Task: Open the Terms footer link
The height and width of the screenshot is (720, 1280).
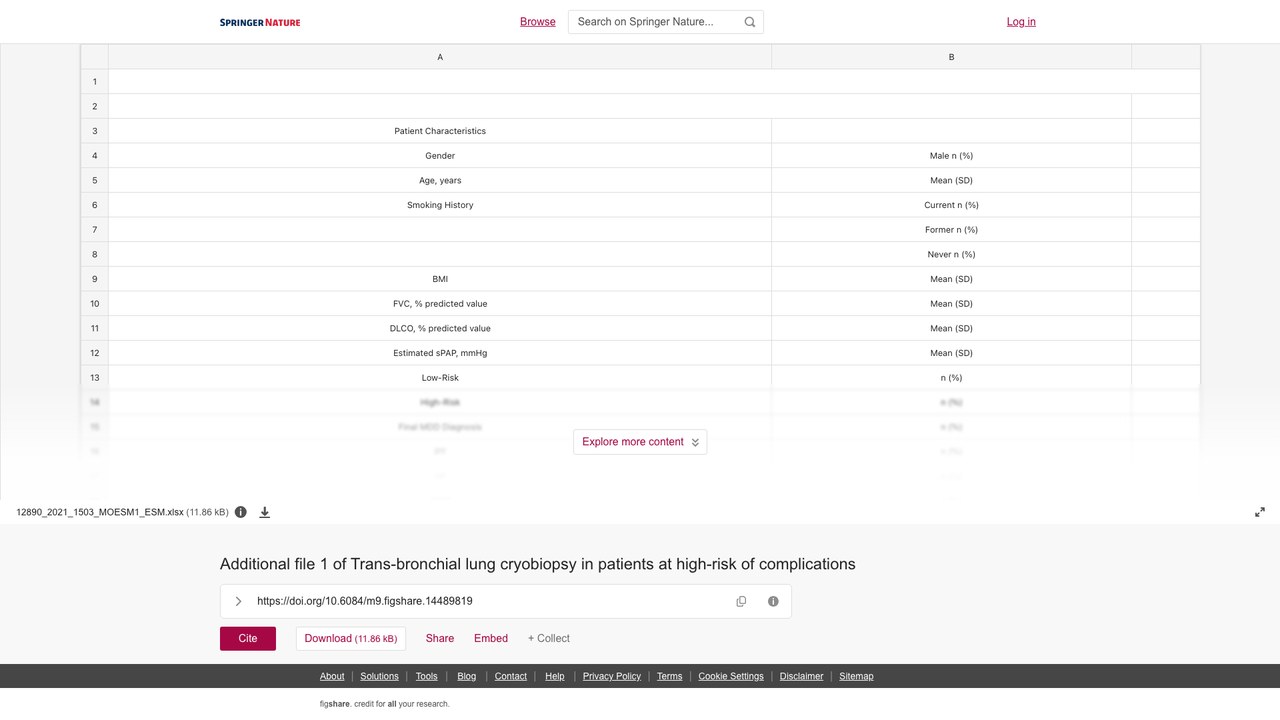Action: [670, 676]
